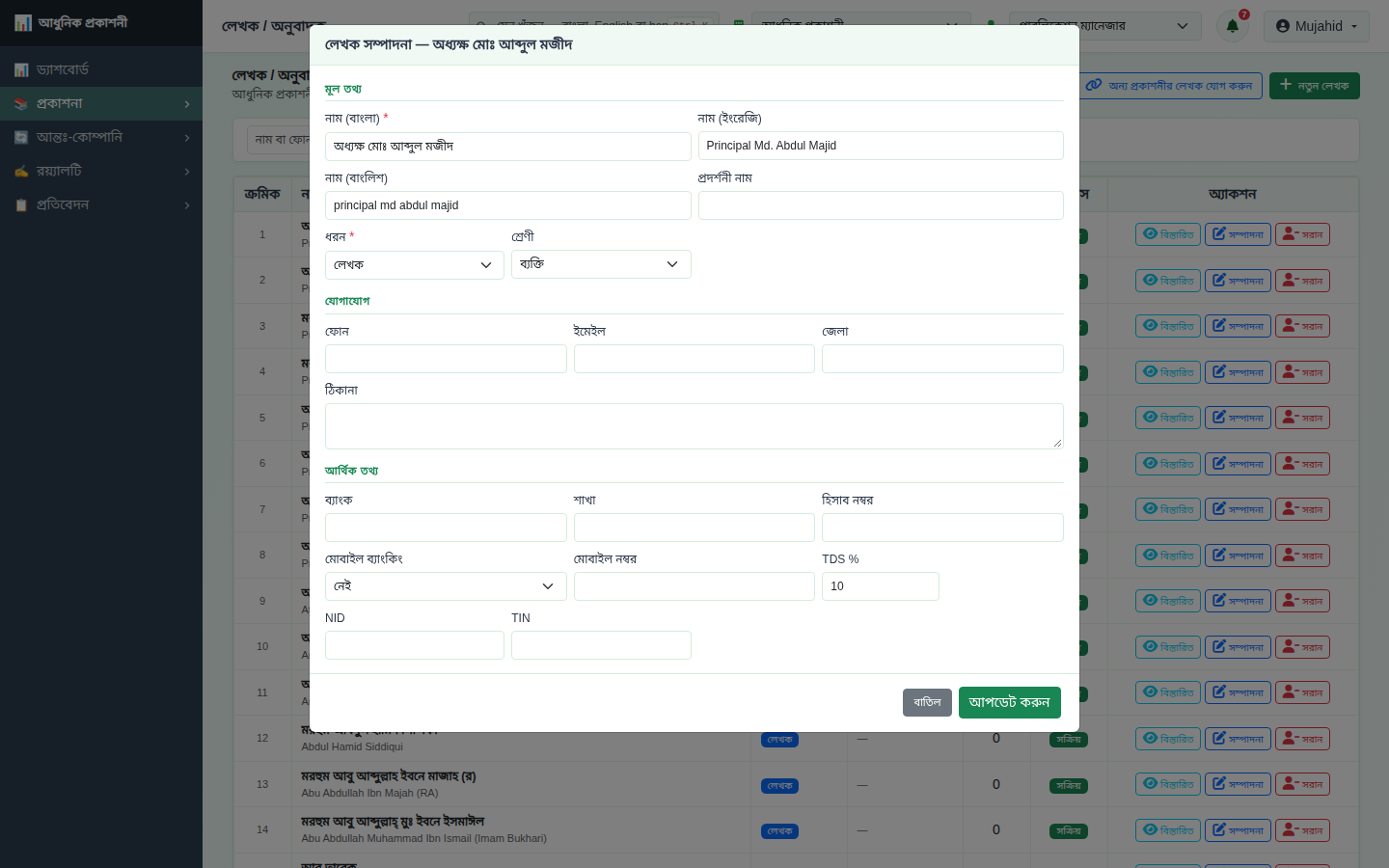Click সম্পাদনা for row 9

click(x=1239, y=601)
